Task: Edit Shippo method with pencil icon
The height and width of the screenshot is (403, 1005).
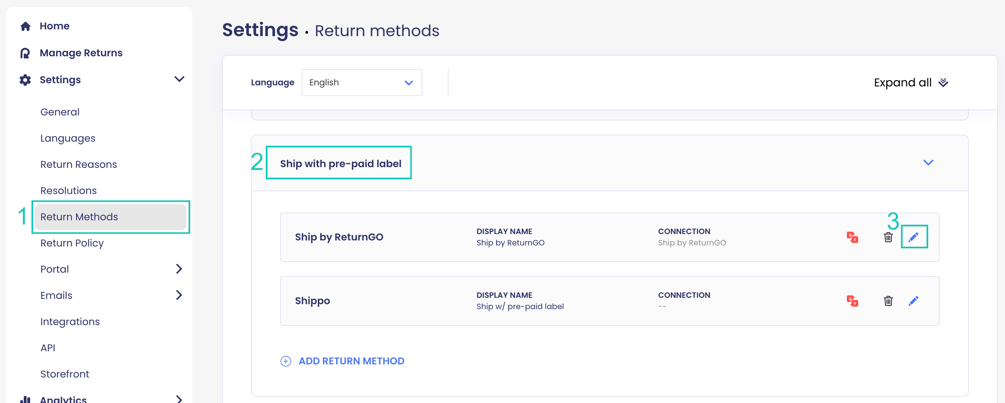Action: coord(914,300)
